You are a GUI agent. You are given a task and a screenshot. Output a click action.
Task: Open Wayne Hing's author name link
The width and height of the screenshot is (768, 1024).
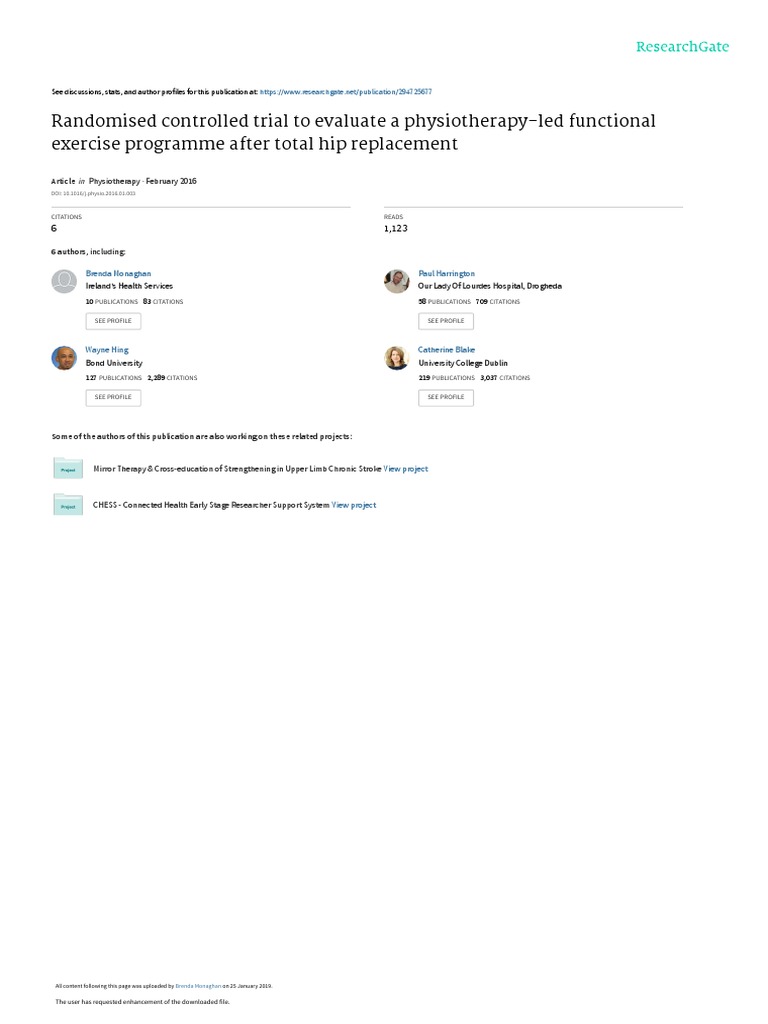pyautogui.click(x=106, y=350)
